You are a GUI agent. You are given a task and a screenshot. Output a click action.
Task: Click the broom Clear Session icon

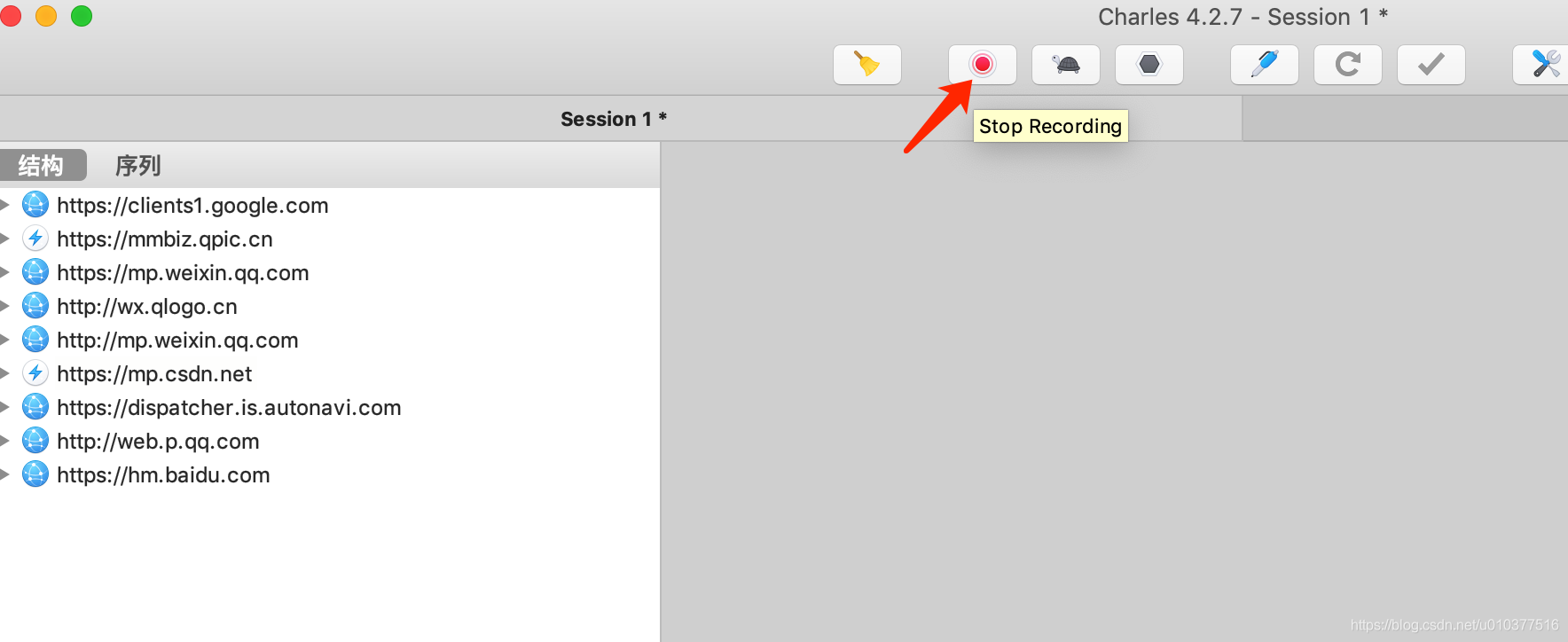[866, 65]
